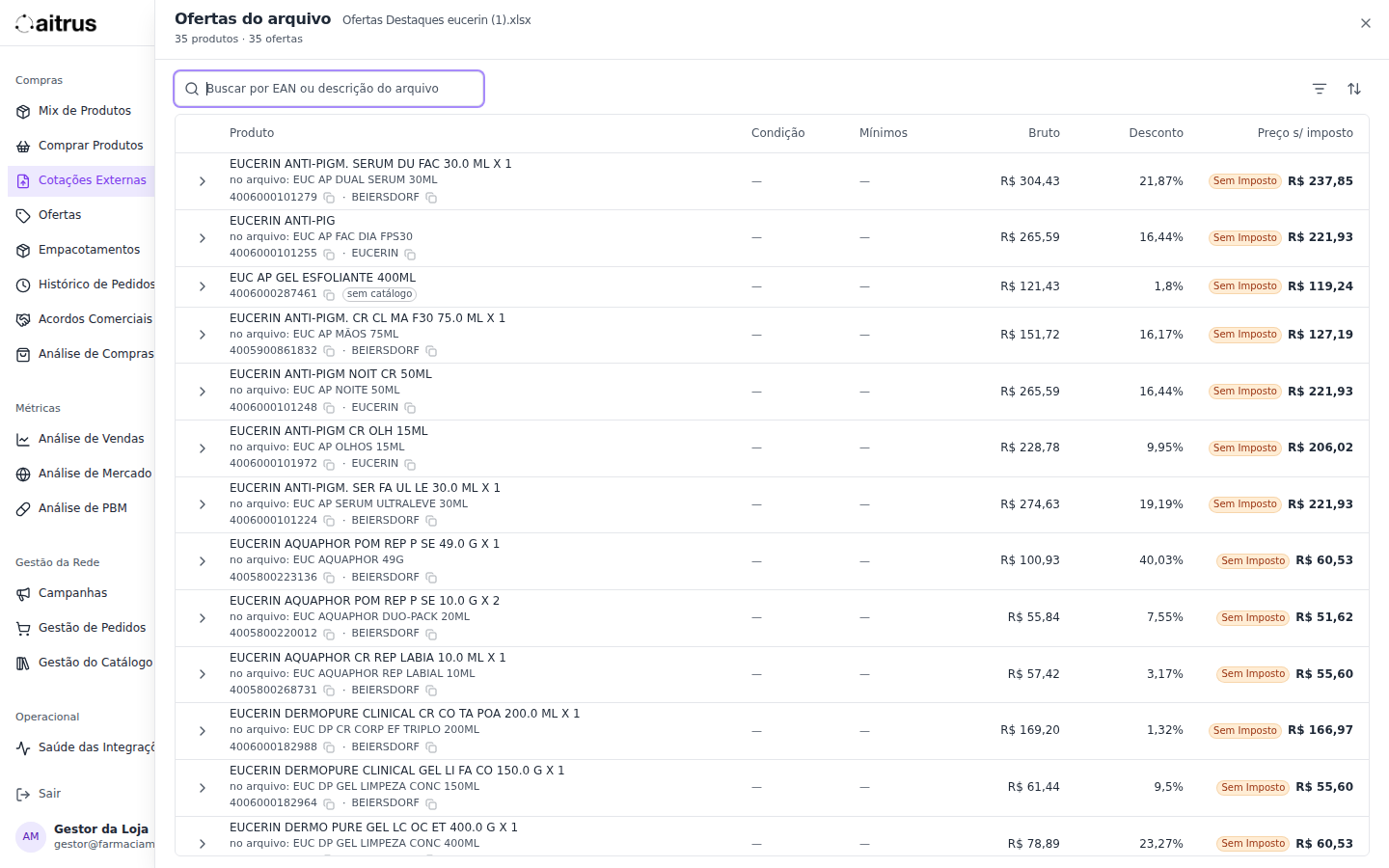Copy EUCERIN brand in EUC AP FAC DIA FPS30 row

[410, 255]
